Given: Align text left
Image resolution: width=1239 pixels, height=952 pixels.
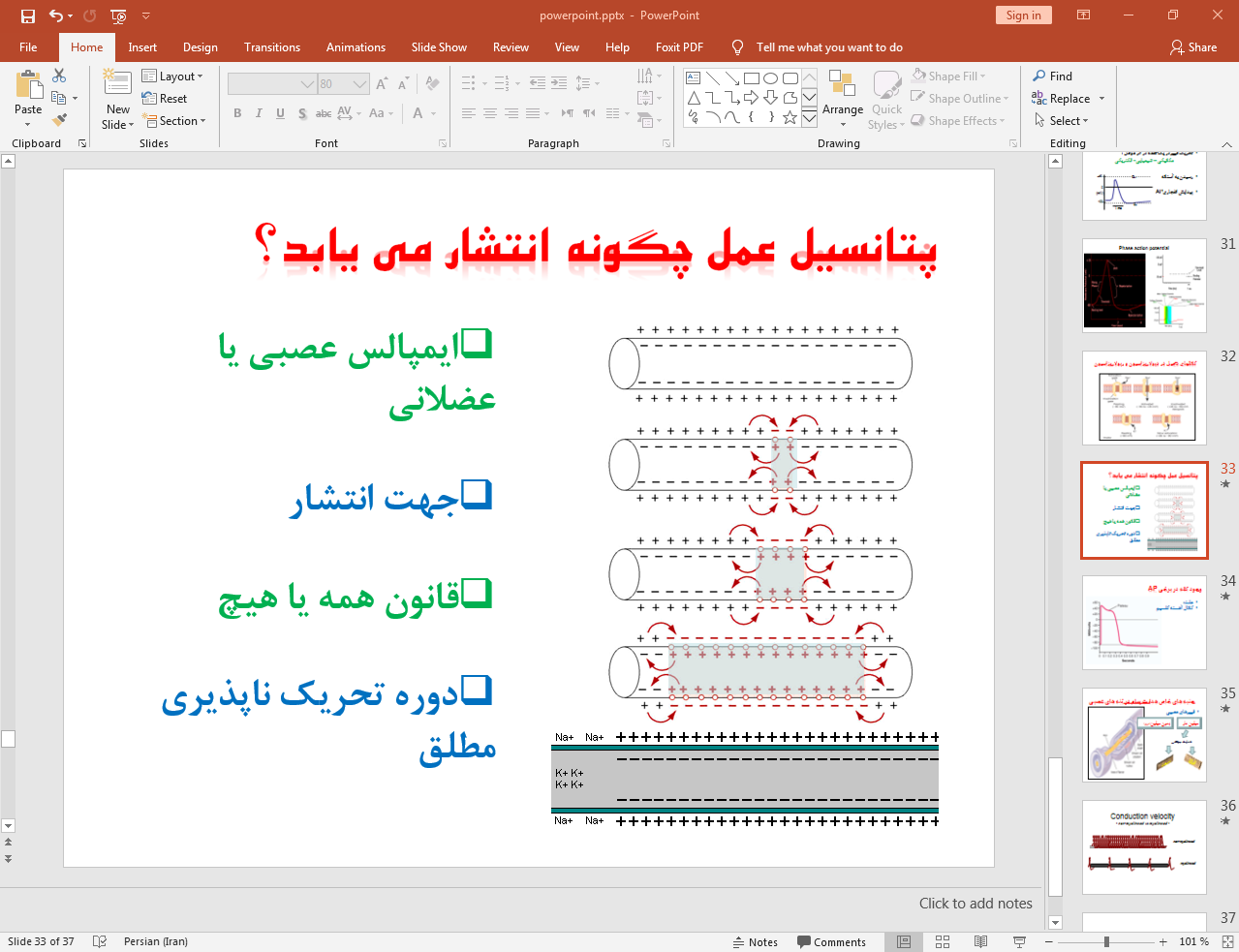Looking at the screenshot, I should coord(469,113).
